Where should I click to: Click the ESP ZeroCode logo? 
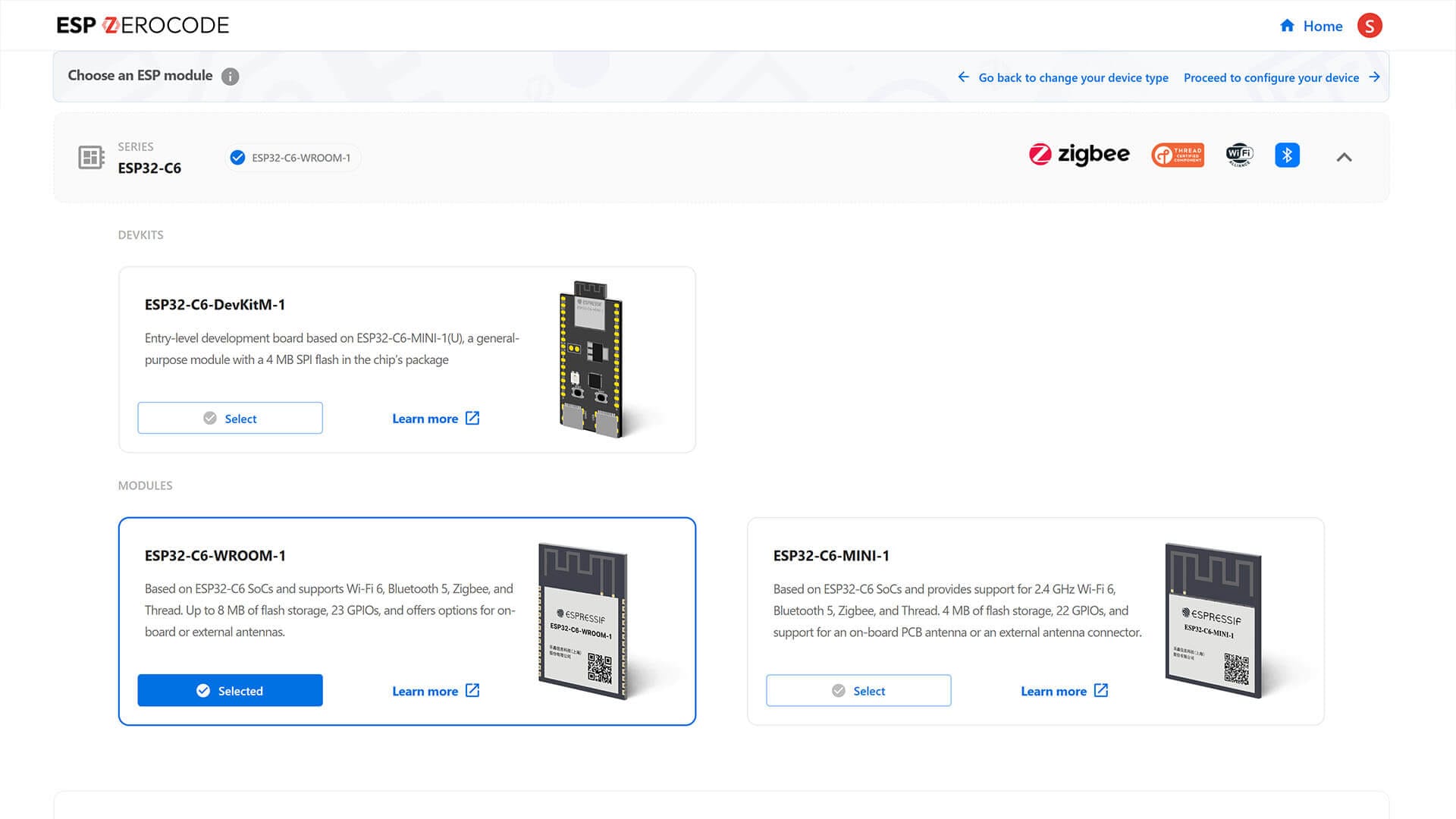[143, 26]
